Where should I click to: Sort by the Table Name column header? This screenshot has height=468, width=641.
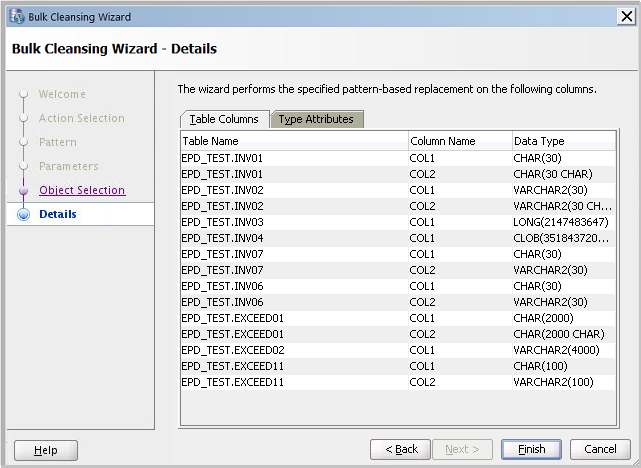click(x=293, y=141)
